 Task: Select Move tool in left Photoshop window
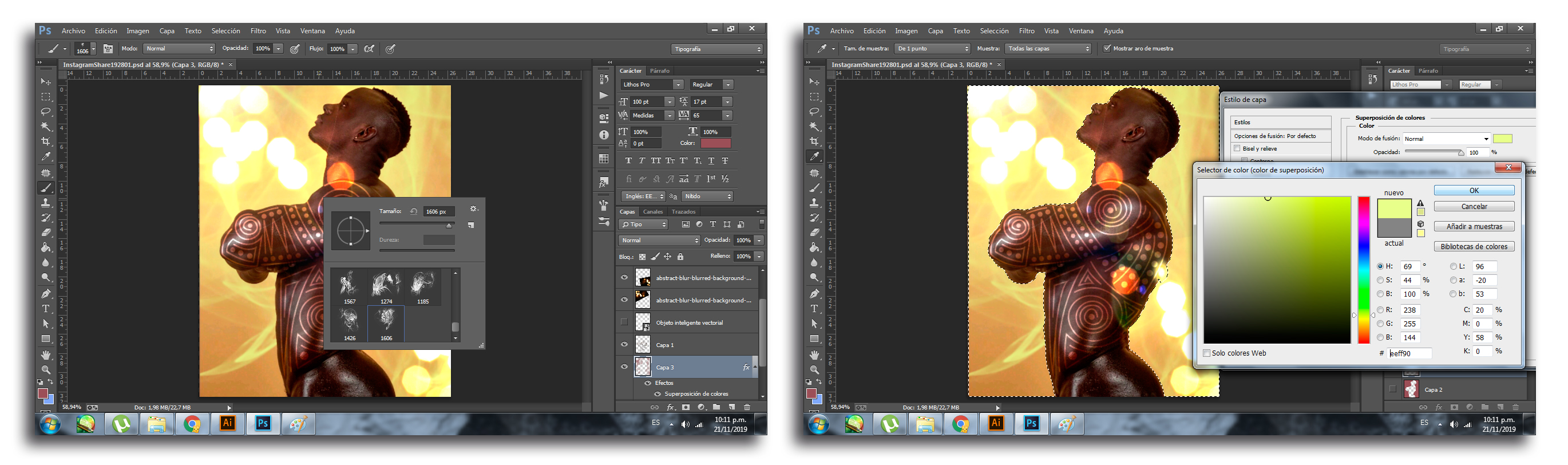tap(46, 82)
